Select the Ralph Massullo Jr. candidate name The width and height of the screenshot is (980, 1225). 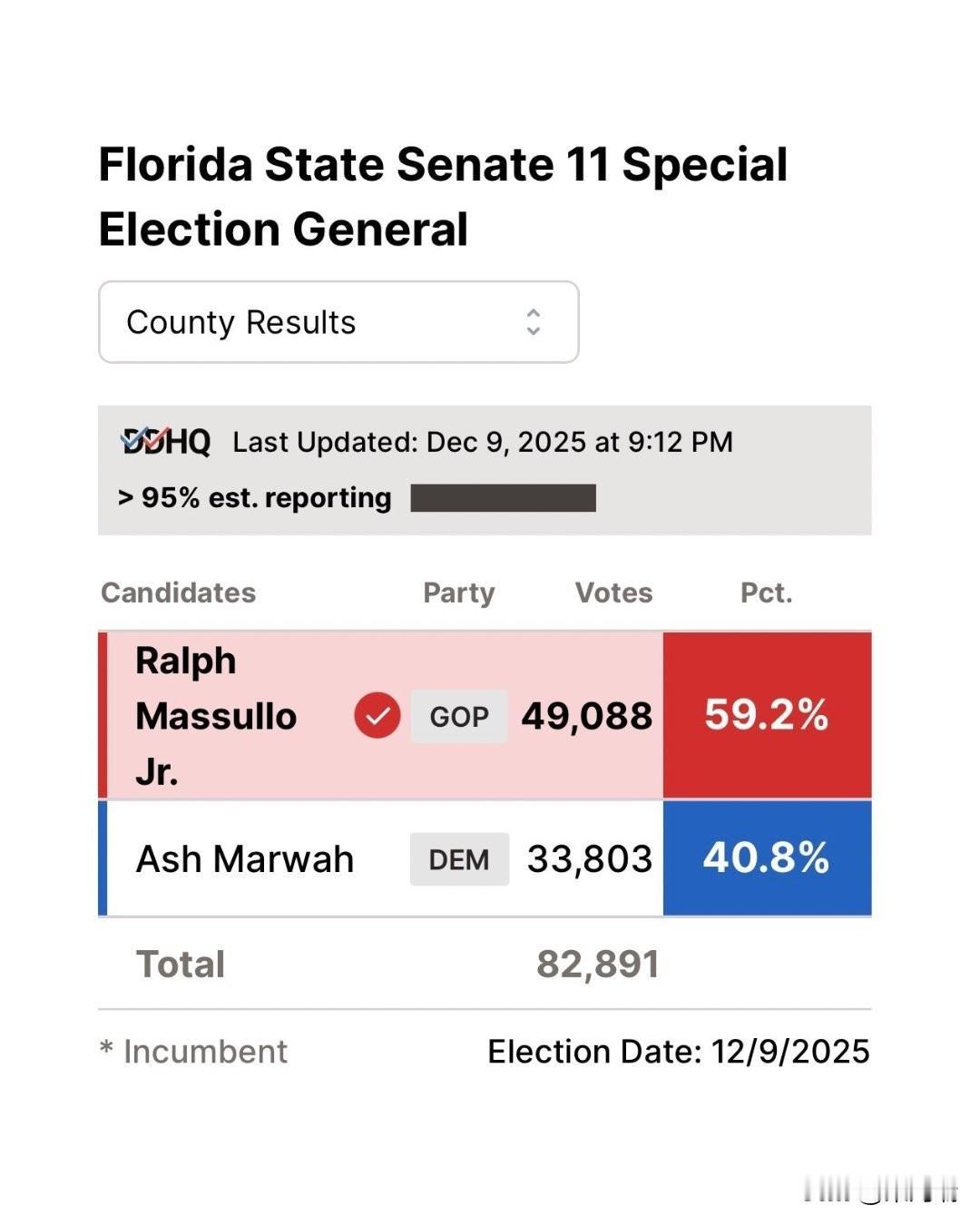[216, 716]
